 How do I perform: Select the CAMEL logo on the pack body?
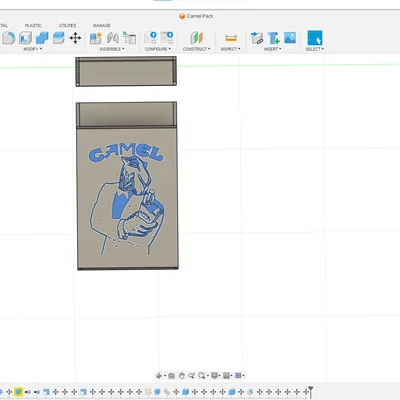126,153
